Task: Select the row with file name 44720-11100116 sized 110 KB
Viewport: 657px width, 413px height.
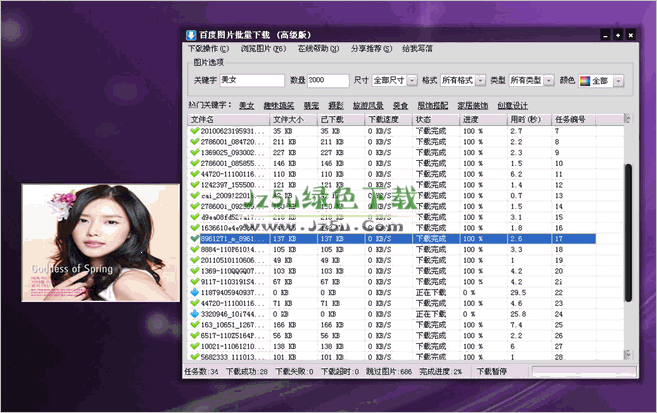Action: 391,174
